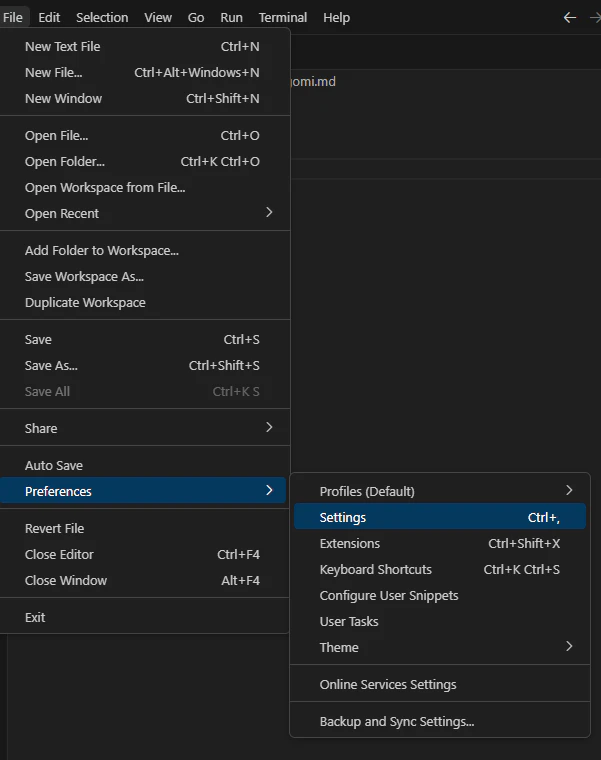This screenshot has width=601, height=760.
Task: Select Configure User Snippets
Action: click(440, 595)
